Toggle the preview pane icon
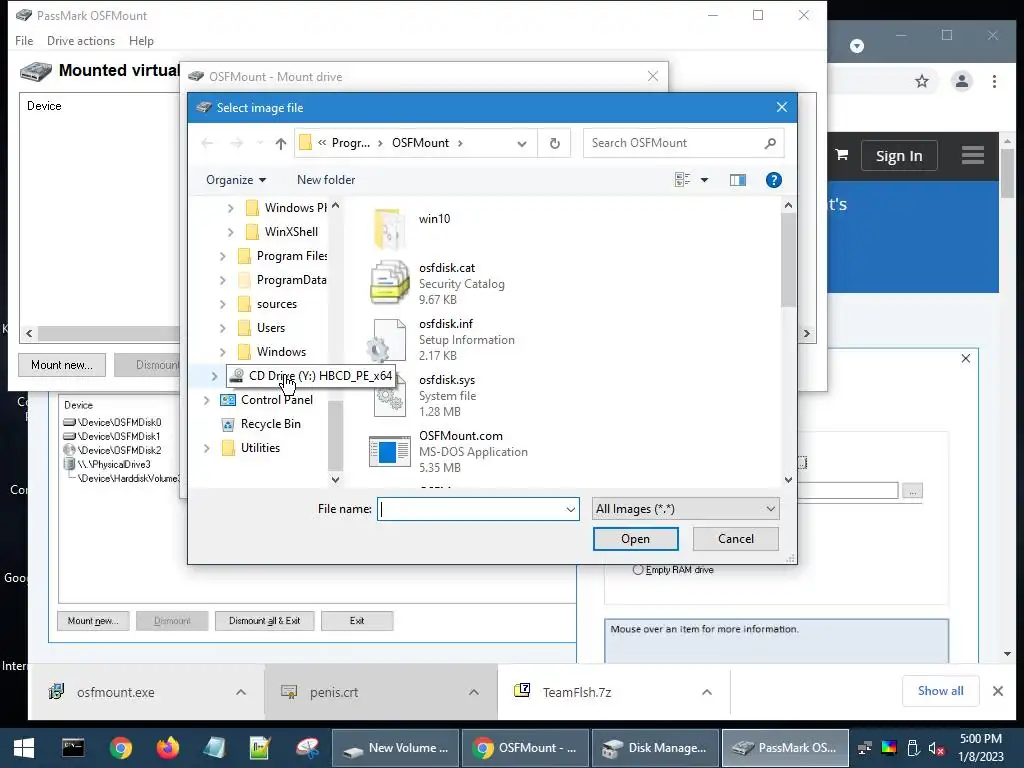Image resolution: width=1024 pixels, height=768 pixels. (x=737, y=180)
